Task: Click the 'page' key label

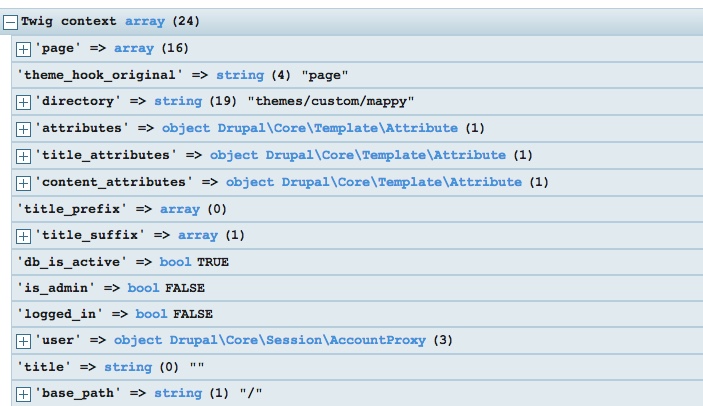Action: (57, 48)
